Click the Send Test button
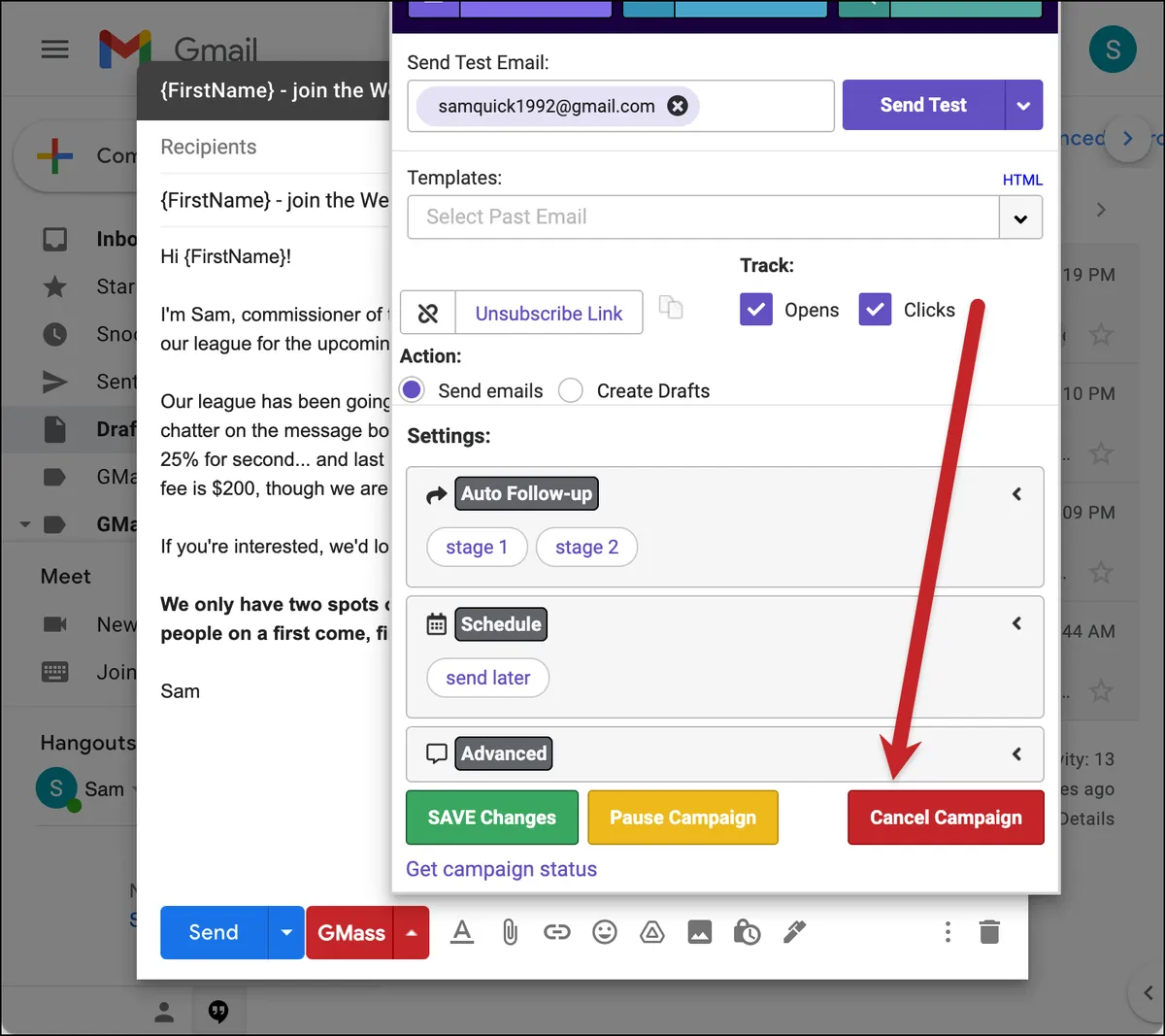1165x1036 pixels. (923, 105)
